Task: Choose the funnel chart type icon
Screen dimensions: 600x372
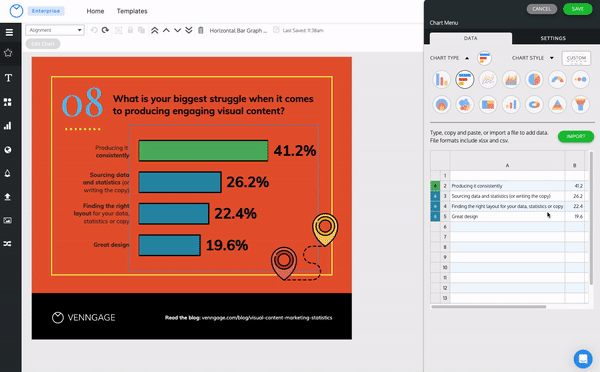Action: [580, 104]
